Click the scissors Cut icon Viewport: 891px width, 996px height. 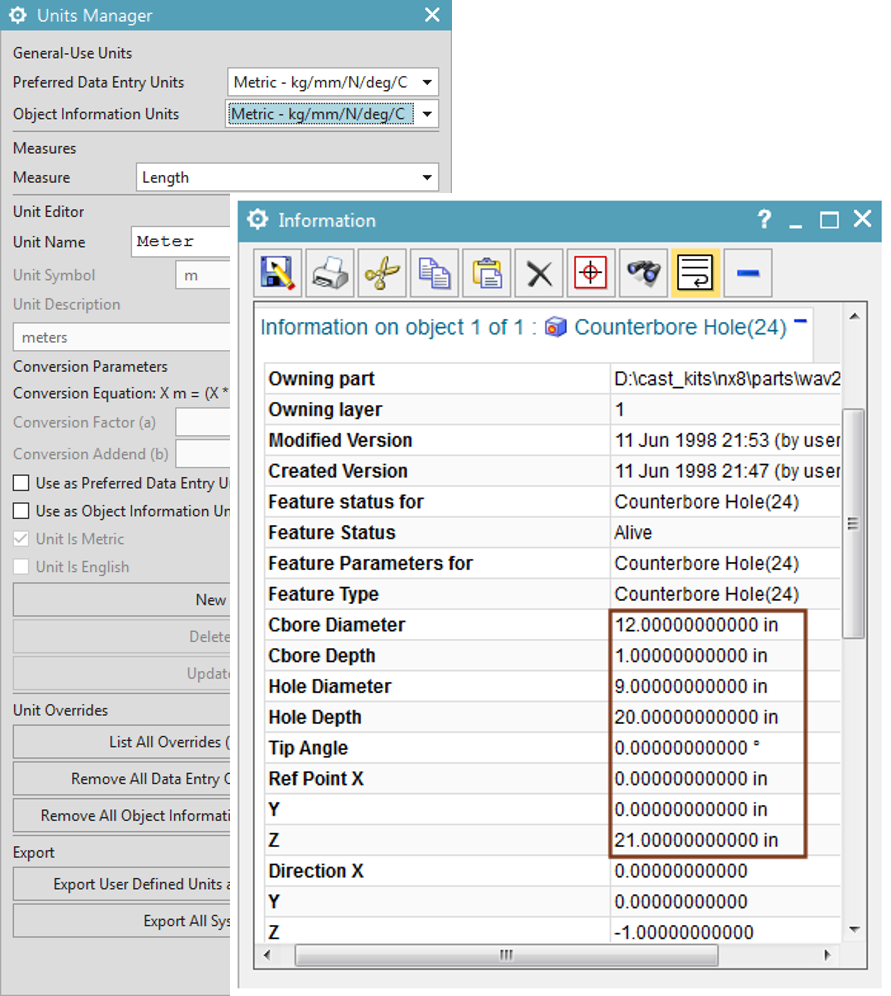pyautogui.click(x=382, y=274)
